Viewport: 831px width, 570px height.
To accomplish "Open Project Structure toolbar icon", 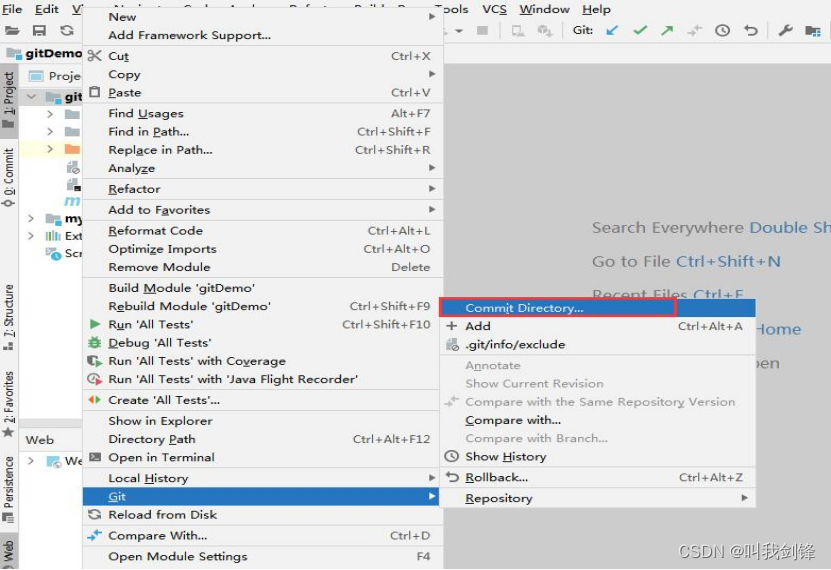I will 812,31.
